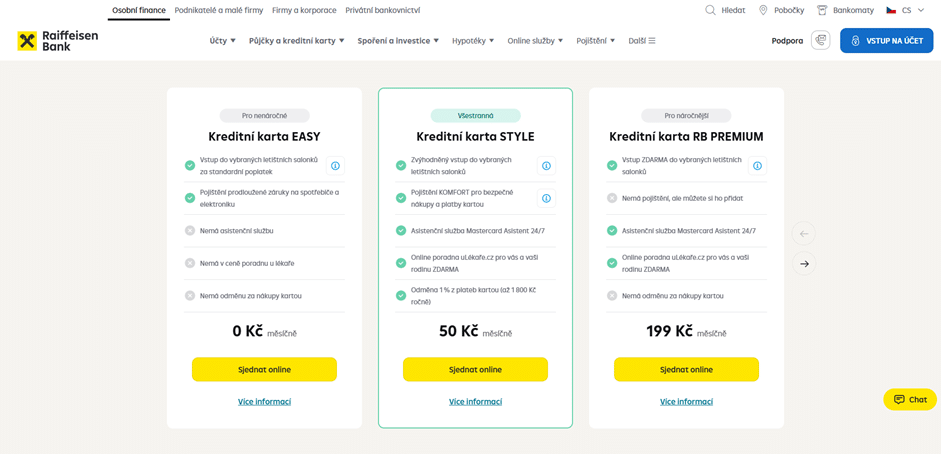Click the Pobočky location pin icon

coord(763,10)
